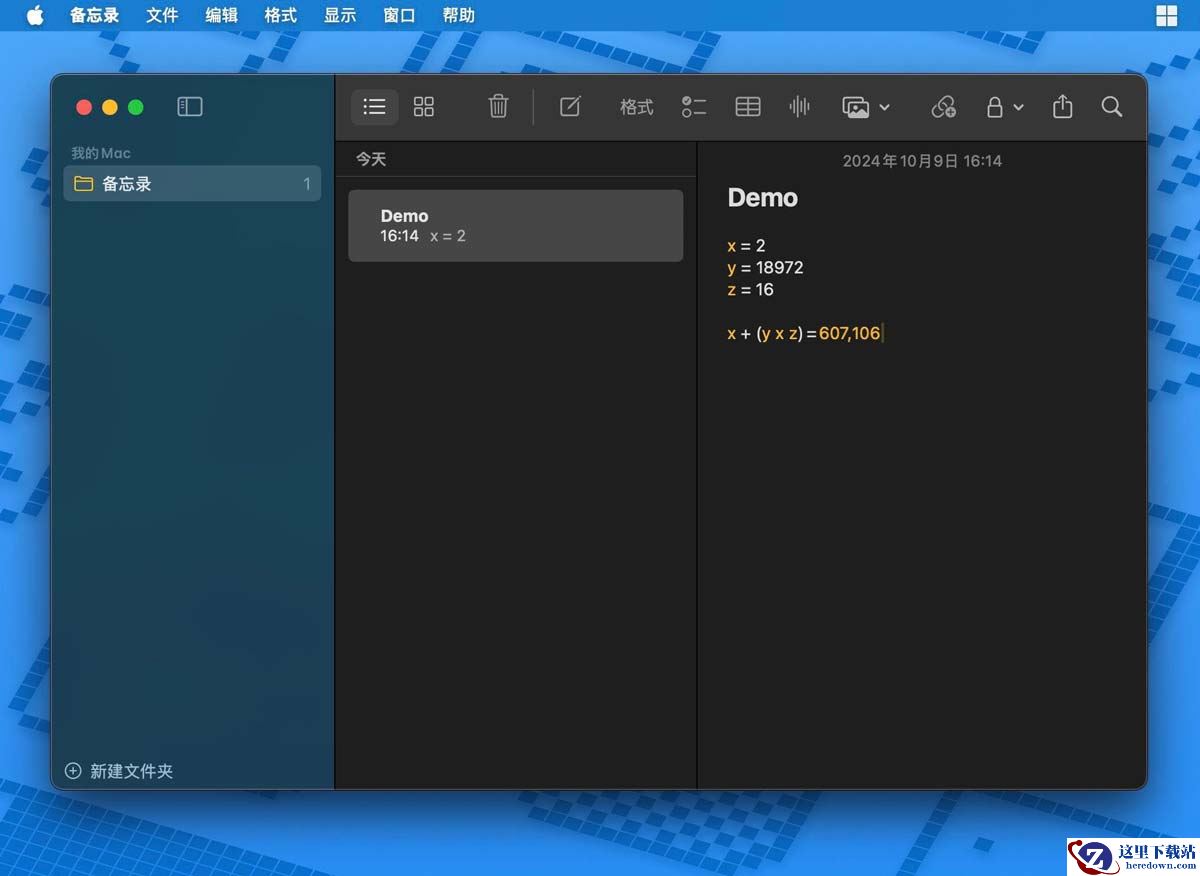1200x876 pixels.
Task: Open search in Notes toolbar
Action: (x=1111, y=107)
